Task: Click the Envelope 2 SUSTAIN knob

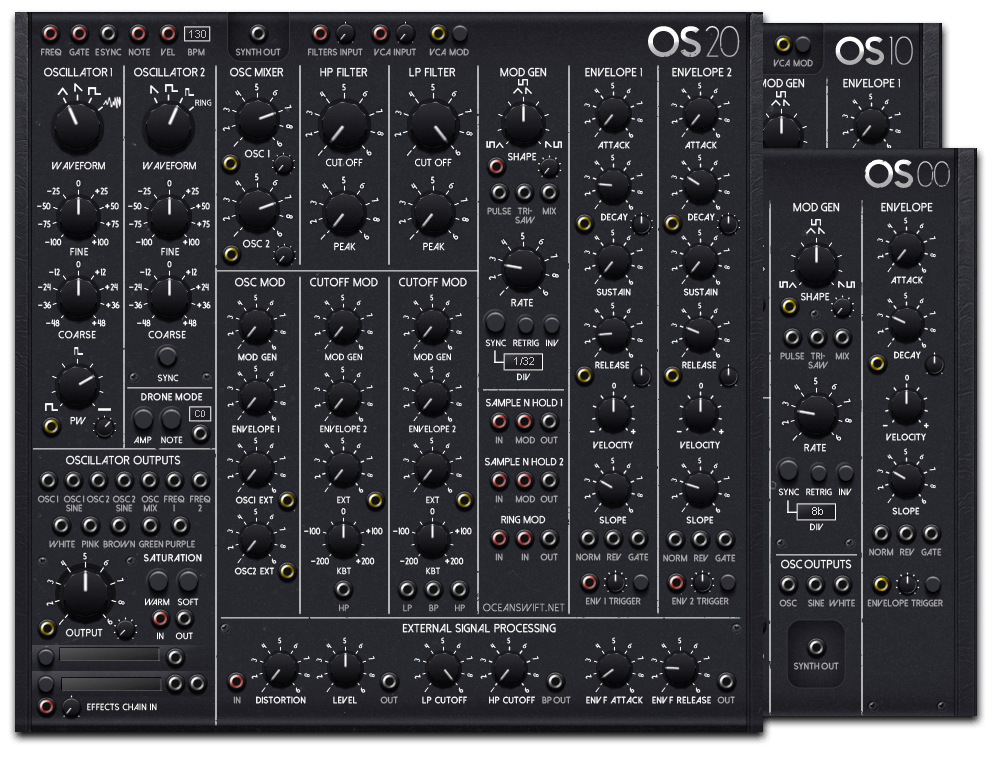Action: coord(700,262)
